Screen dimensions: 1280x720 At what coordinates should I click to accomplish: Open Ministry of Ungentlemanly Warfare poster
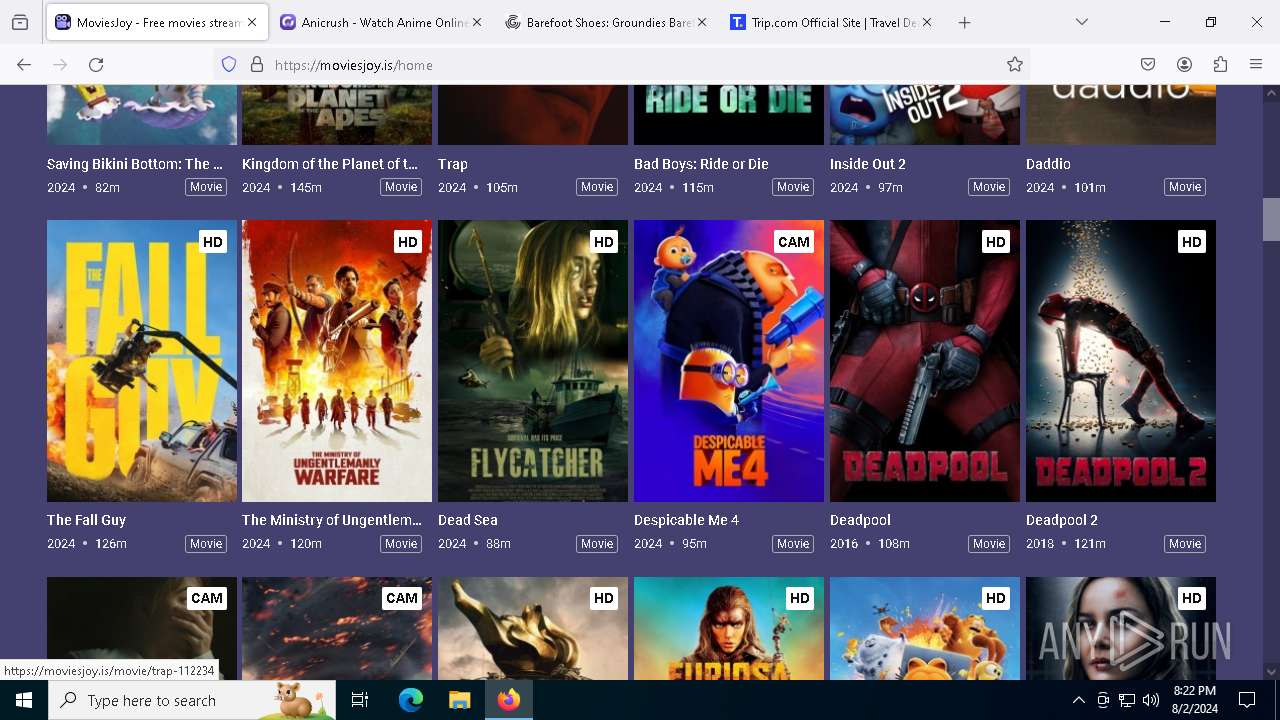click(337, 361)
